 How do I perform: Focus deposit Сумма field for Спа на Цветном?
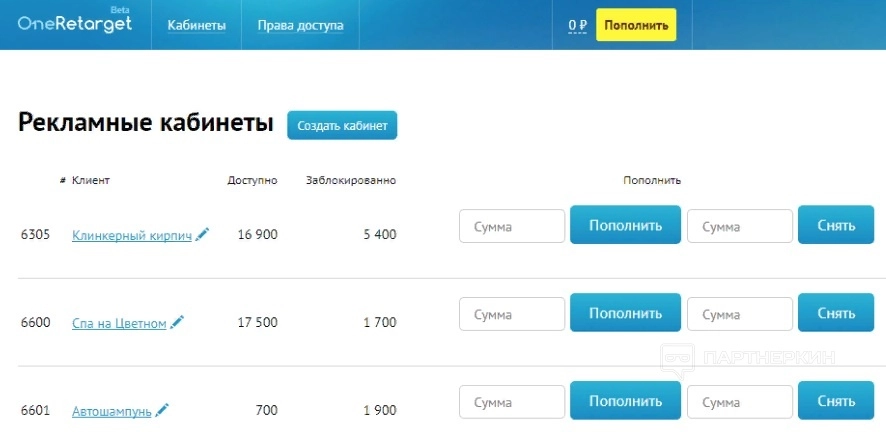coord(512,314)
